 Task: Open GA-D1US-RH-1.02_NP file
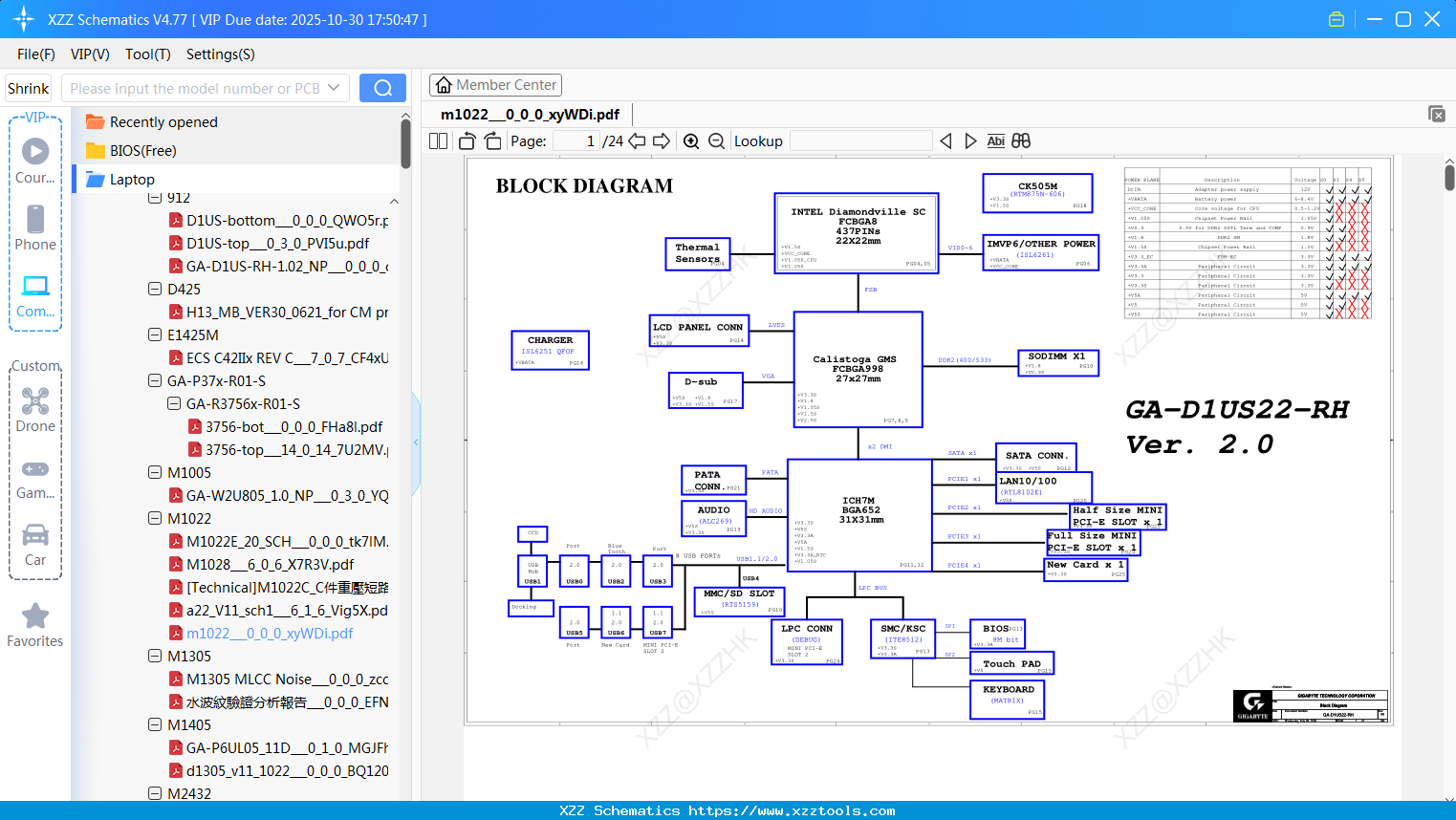tap(278, 266)
